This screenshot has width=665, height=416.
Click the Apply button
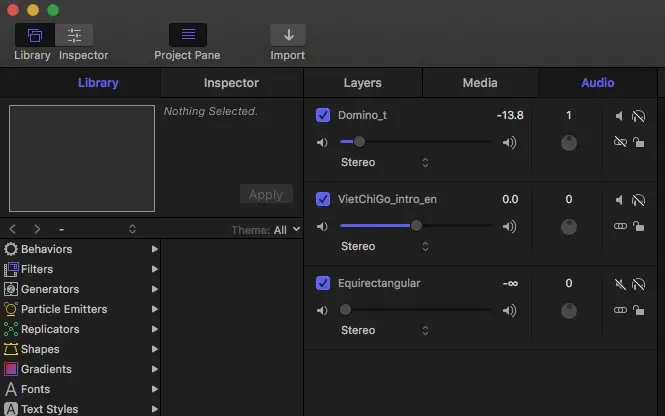(x=266, y=194)
